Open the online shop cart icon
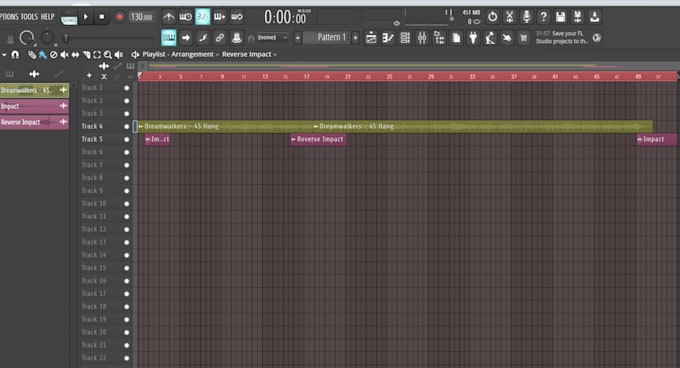Screen dimensions: 680x368 tap(523, 38)
